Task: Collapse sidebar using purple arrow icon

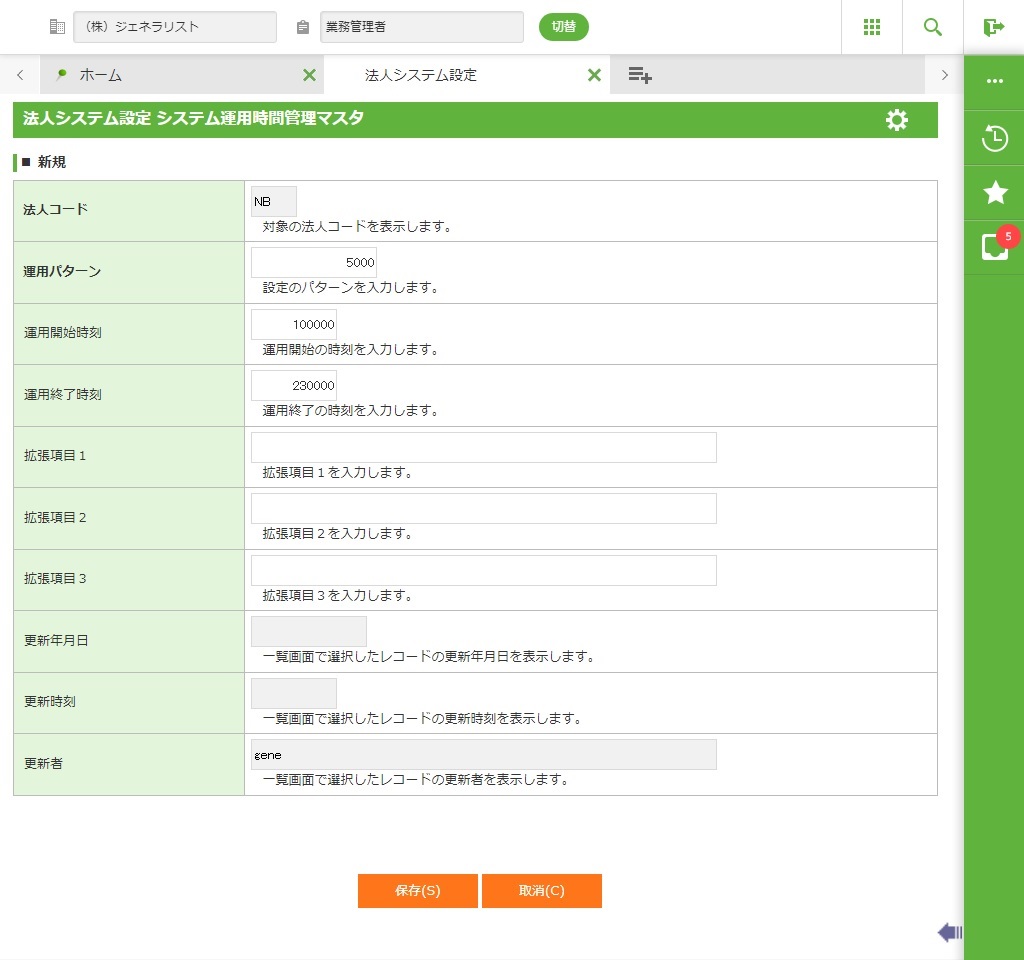Action: [x=949, y=932]
